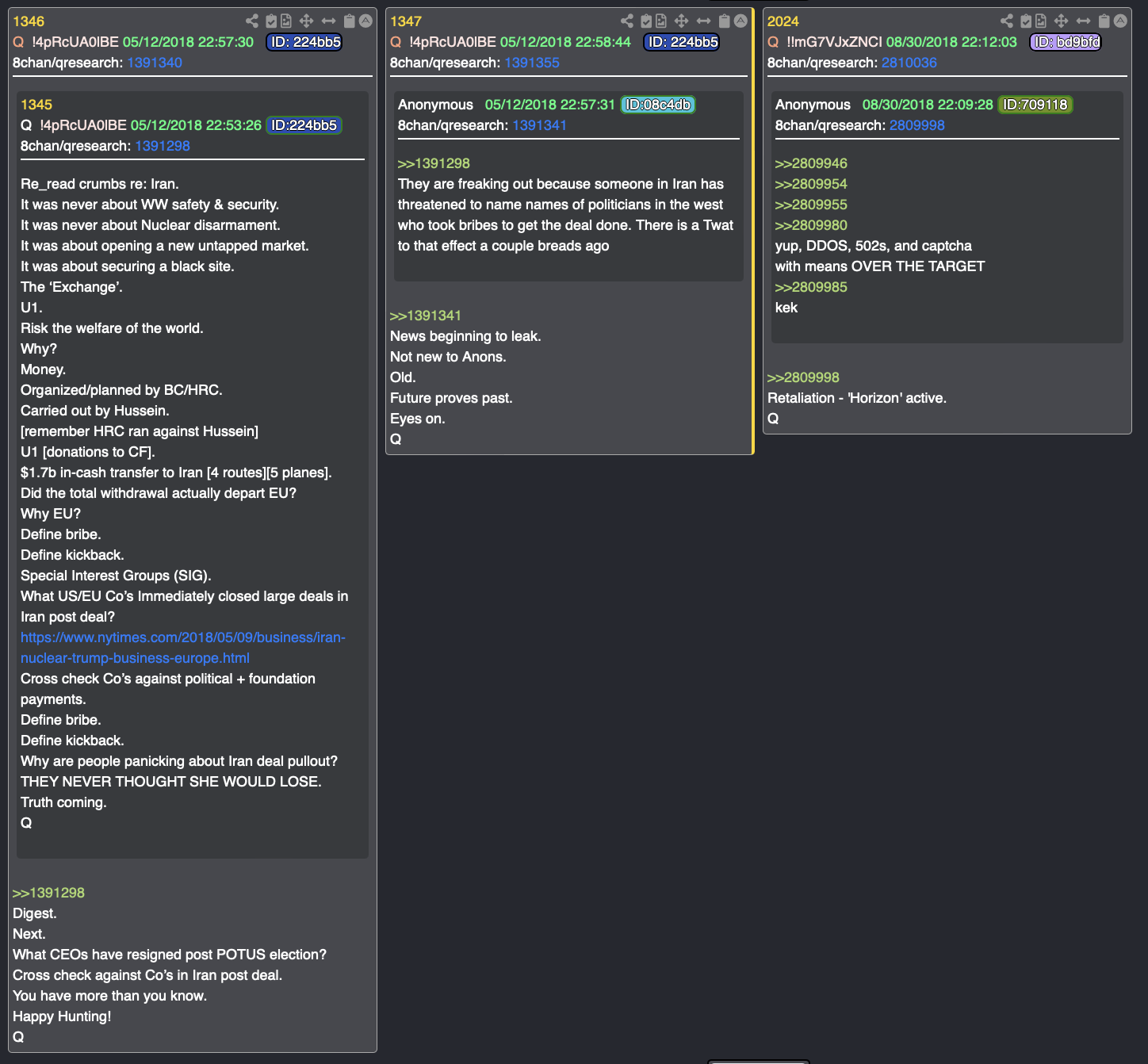This screenshot has width=1148, height=1064.
Task: Open 8chan thread link 1391355
Action: (x=532, y=63)
